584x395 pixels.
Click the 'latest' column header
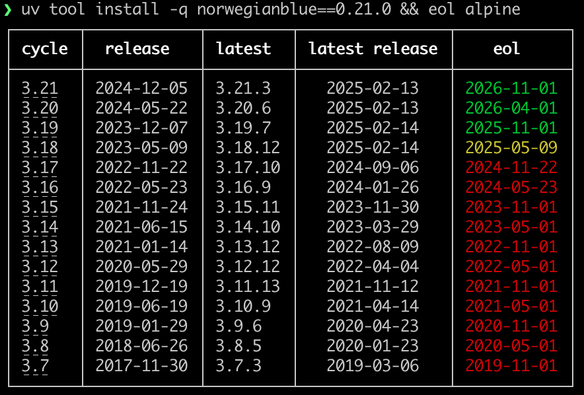click(x=244, y=49)
